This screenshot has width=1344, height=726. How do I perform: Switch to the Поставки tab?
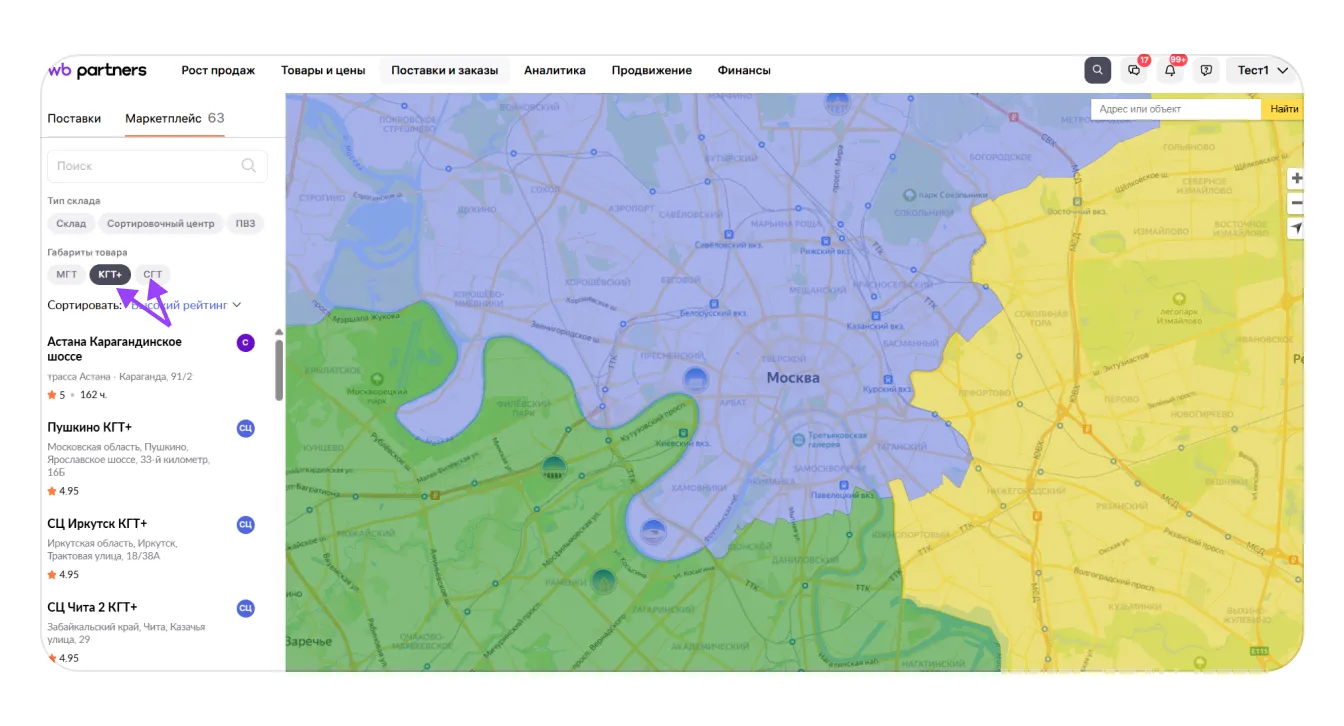tap(74, 118)
